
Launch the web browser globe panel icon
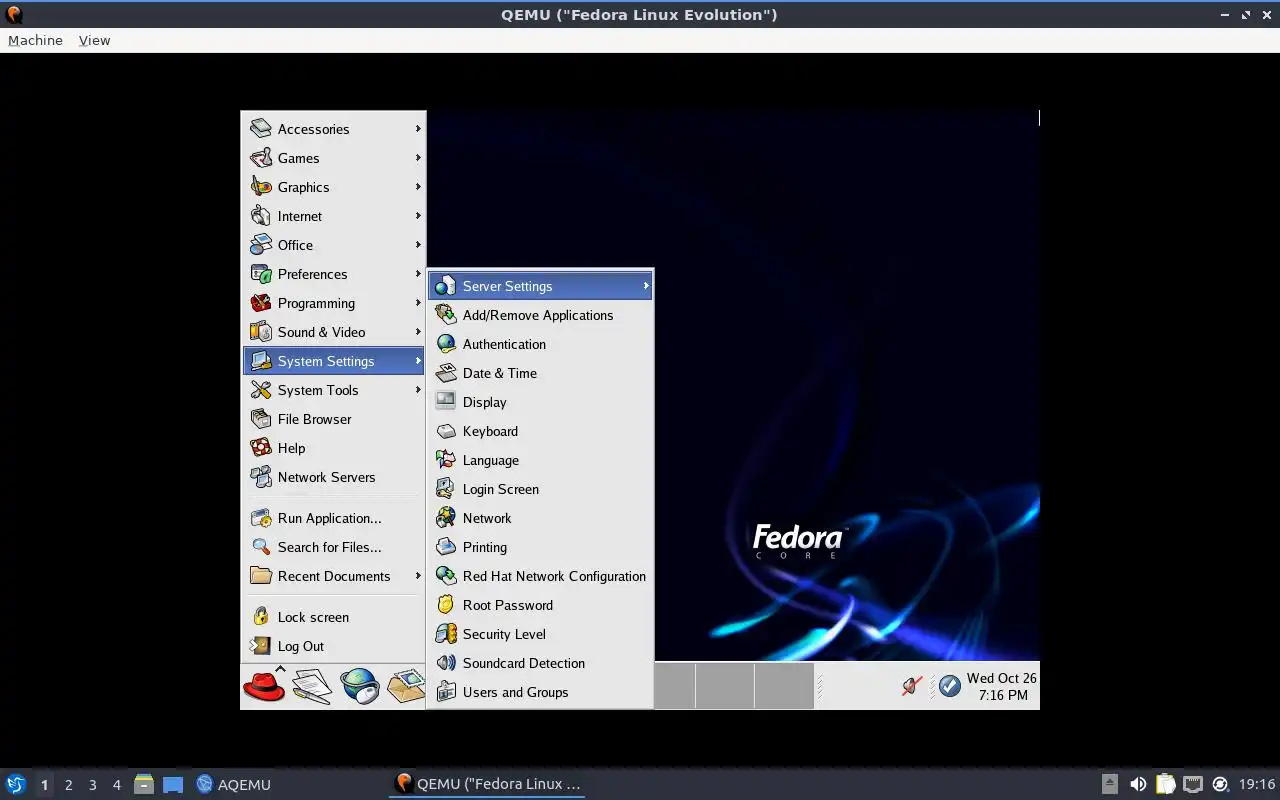click(360, 686)
